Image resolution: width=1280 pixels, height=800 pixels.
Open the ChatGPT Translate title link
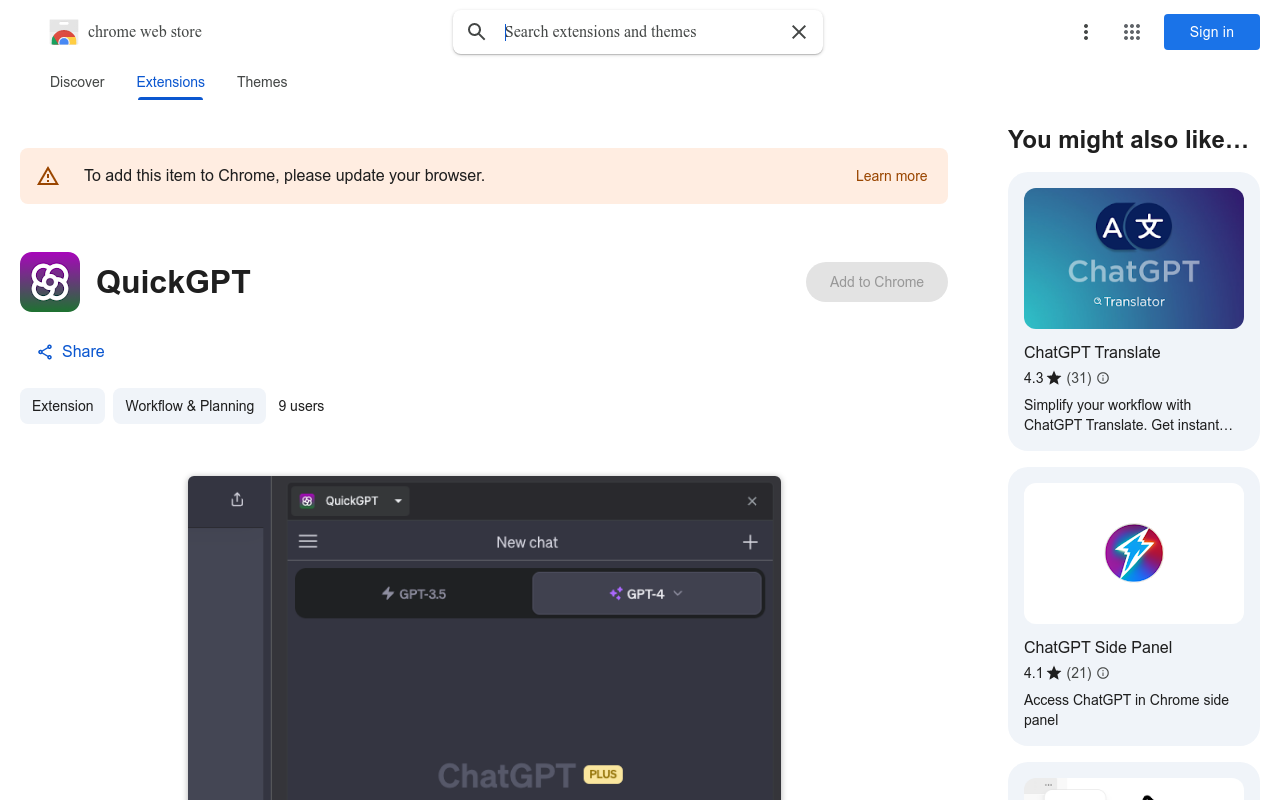tap(1092, 353)
